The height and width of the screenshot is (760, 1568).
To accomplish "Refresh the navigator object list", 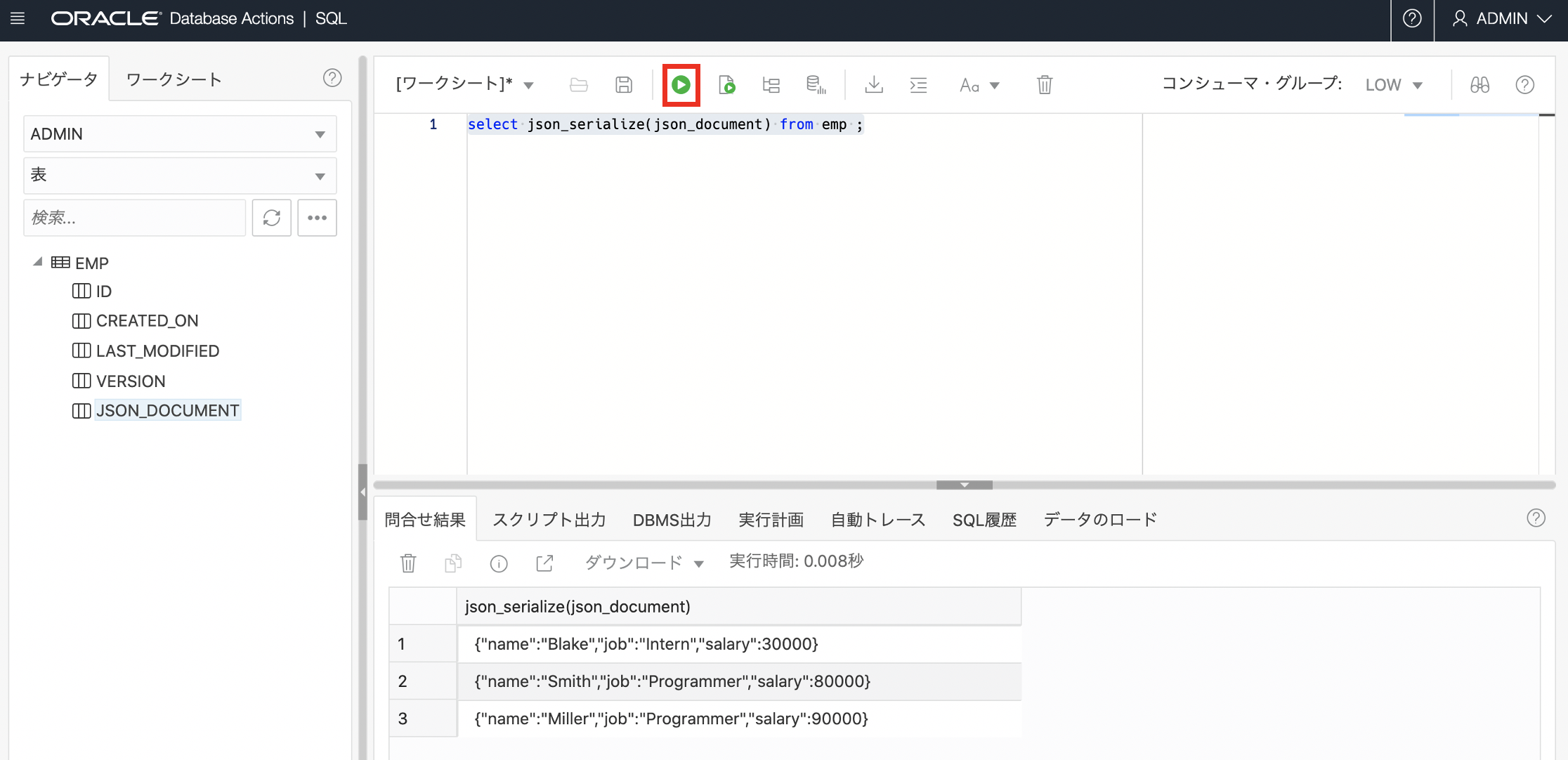I will (272, 218).
